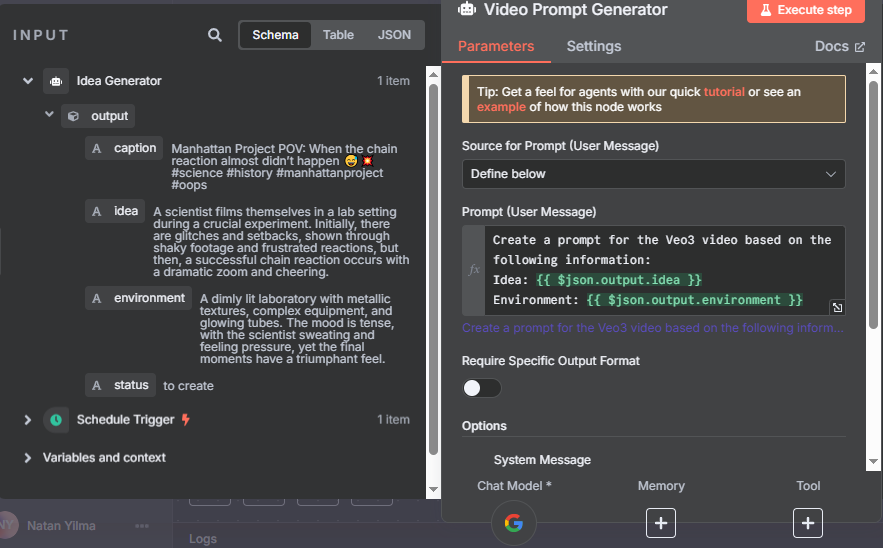Open the Docs link
Viewport: 883px width, 548px height.
(x=840, y=46)
